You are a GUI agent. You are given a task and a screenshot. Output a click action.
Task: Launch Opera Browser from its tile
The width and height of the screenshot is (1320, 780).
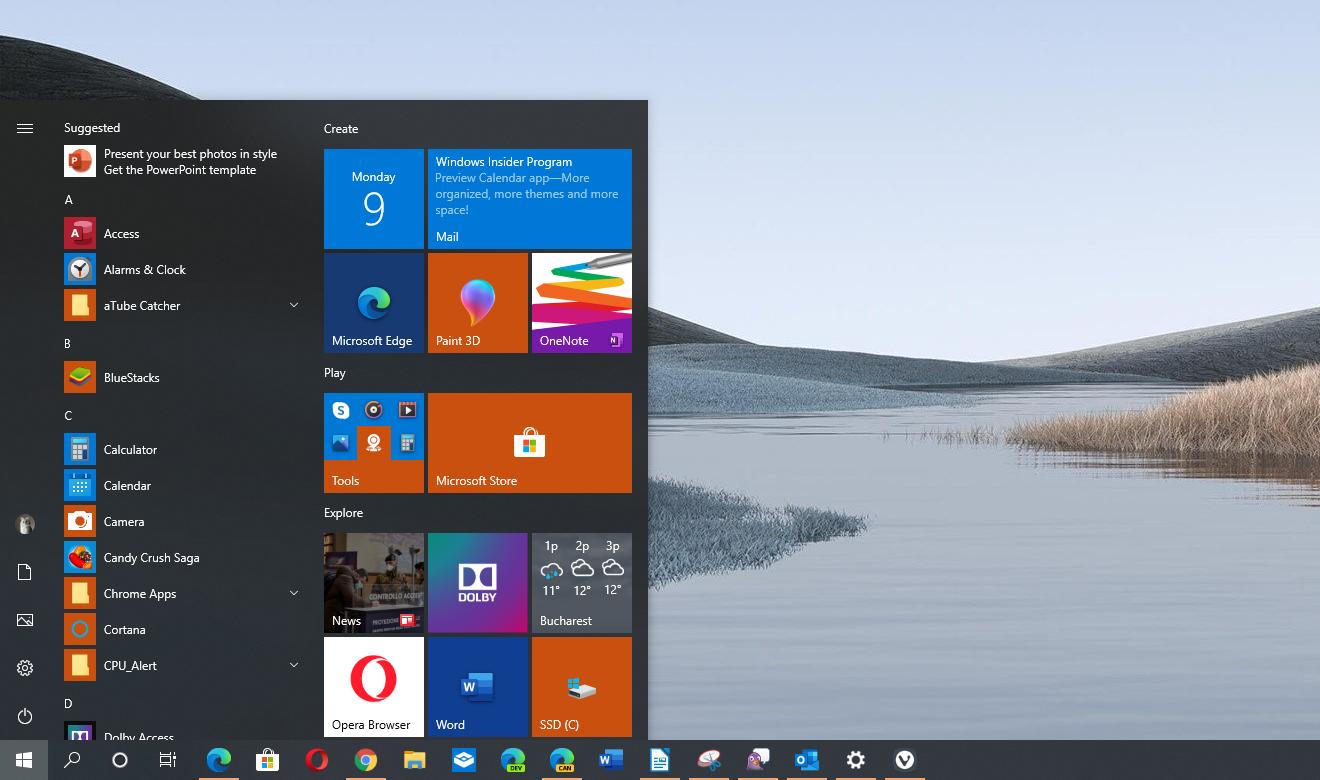373,686
